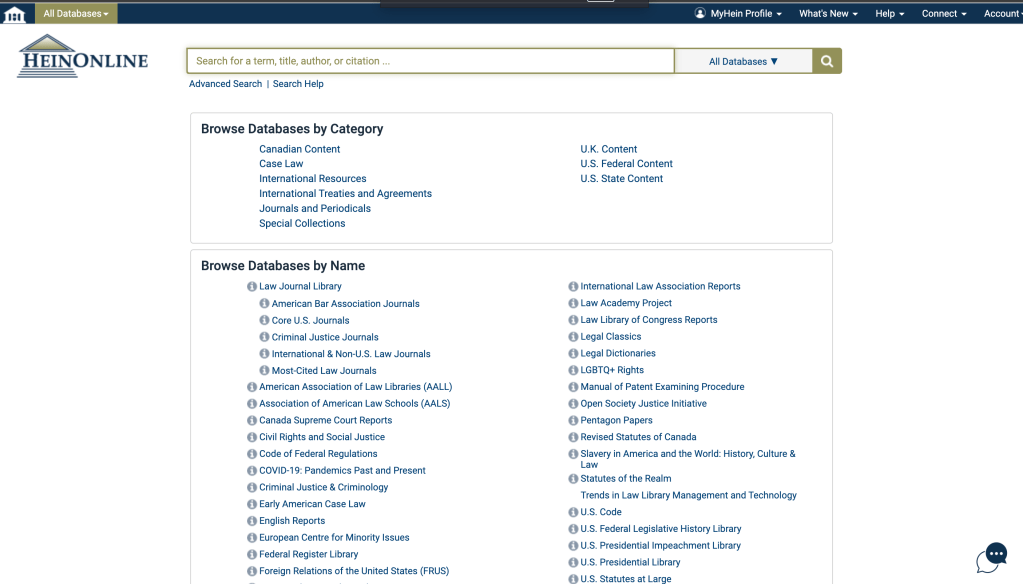The height and width of the screenshot is (584, 1023).
Task: Click info icon beside Federal Register Library
Action: tap(252, 554)
